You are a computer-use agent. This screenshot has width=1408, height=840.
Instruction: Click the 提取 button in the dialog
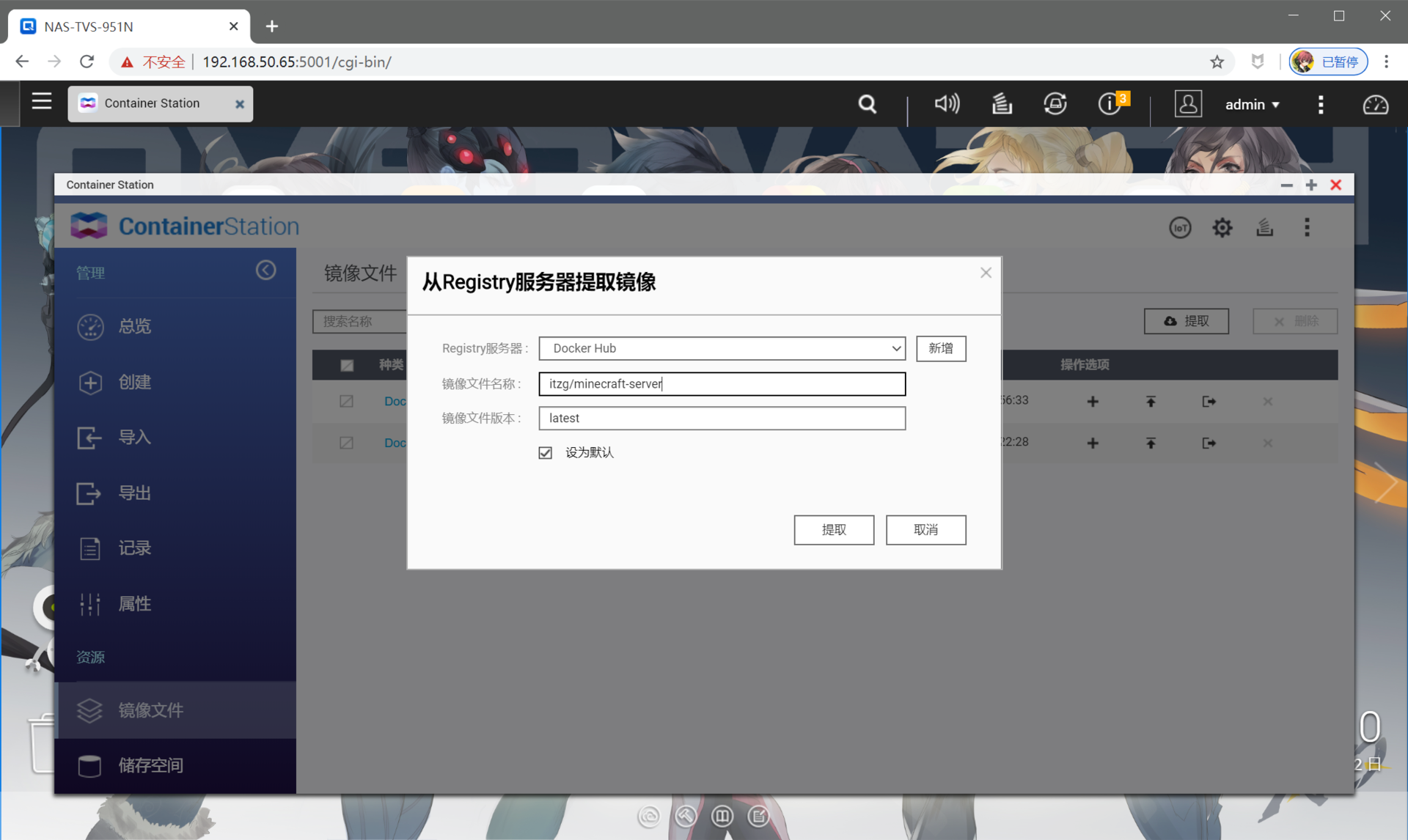coord(834,530)
